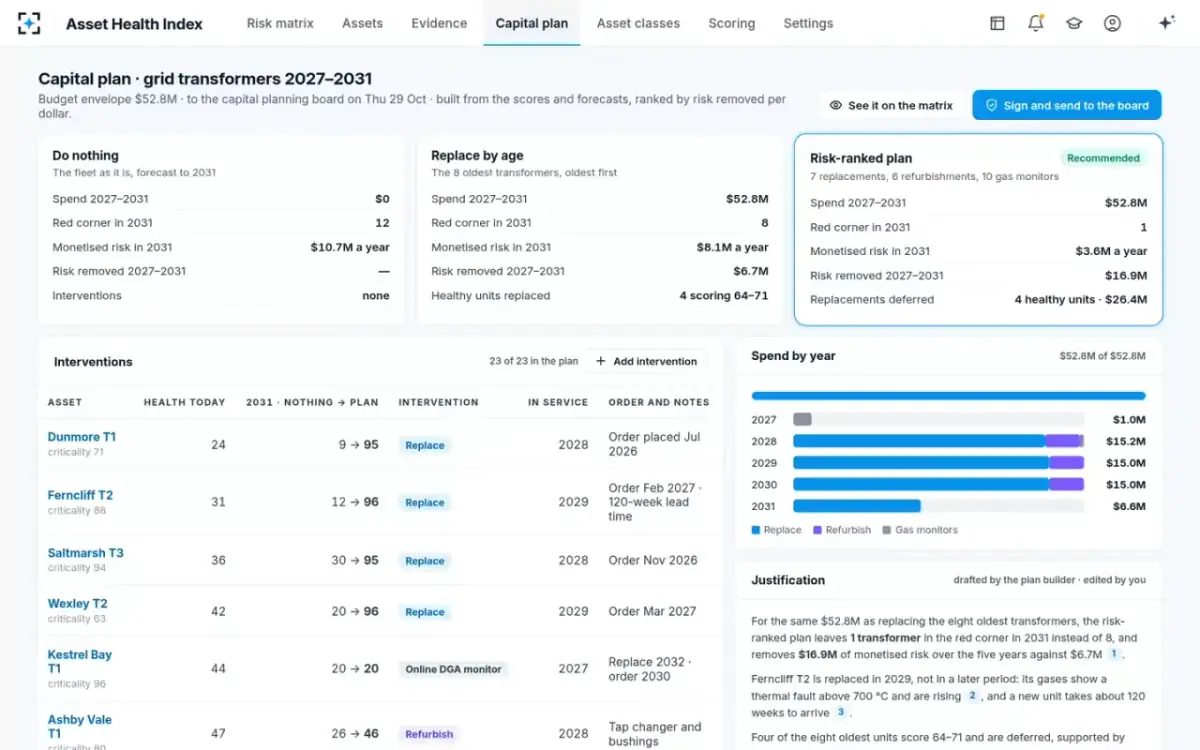Click the Refurbish tag on Ashby Vale row
The width and height of the screenshot is (1200, 750).
[429, 734]
